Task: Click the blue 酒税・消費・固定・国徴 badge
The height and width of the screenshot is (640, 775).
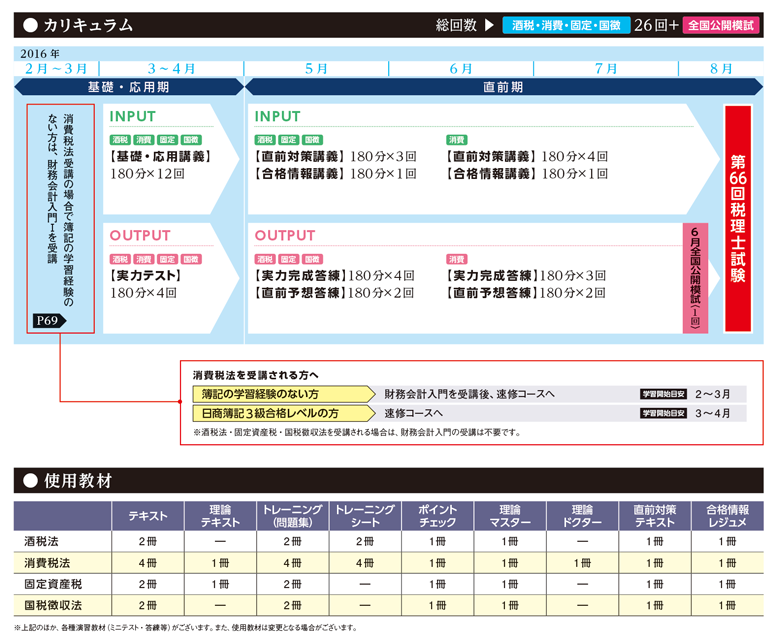Action: 565,25
